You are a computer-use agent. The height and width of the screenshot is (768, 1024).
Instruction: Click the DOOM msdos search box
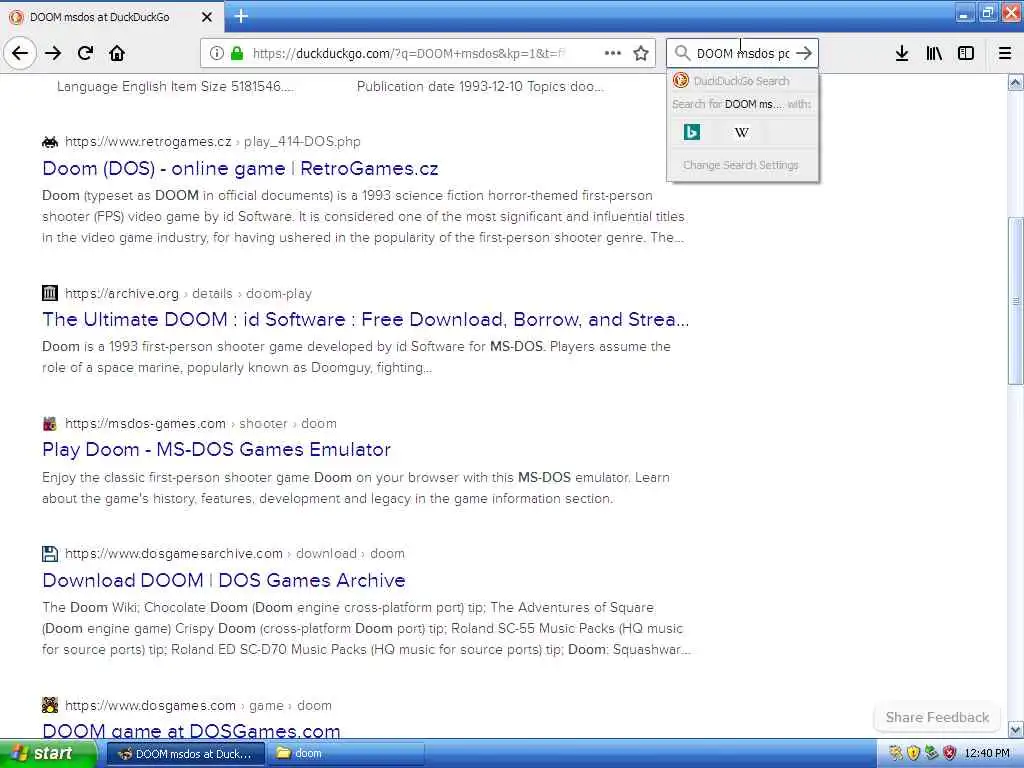pyautogui.click(x=743, y=53)
